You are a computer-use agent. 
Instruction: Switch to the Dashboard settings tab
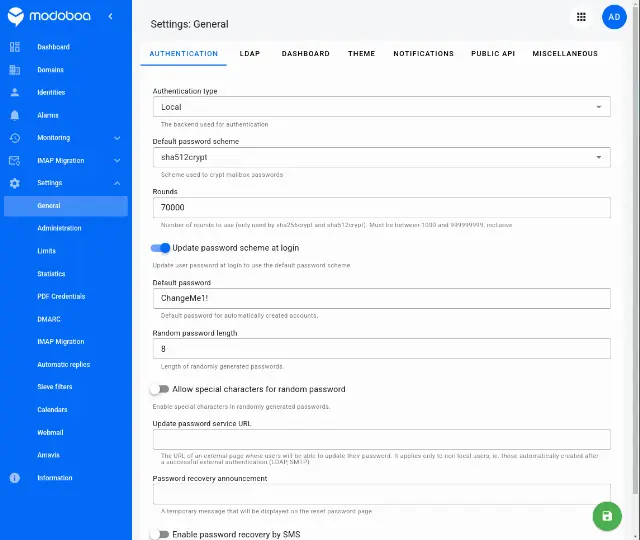[x=306, y=53]
